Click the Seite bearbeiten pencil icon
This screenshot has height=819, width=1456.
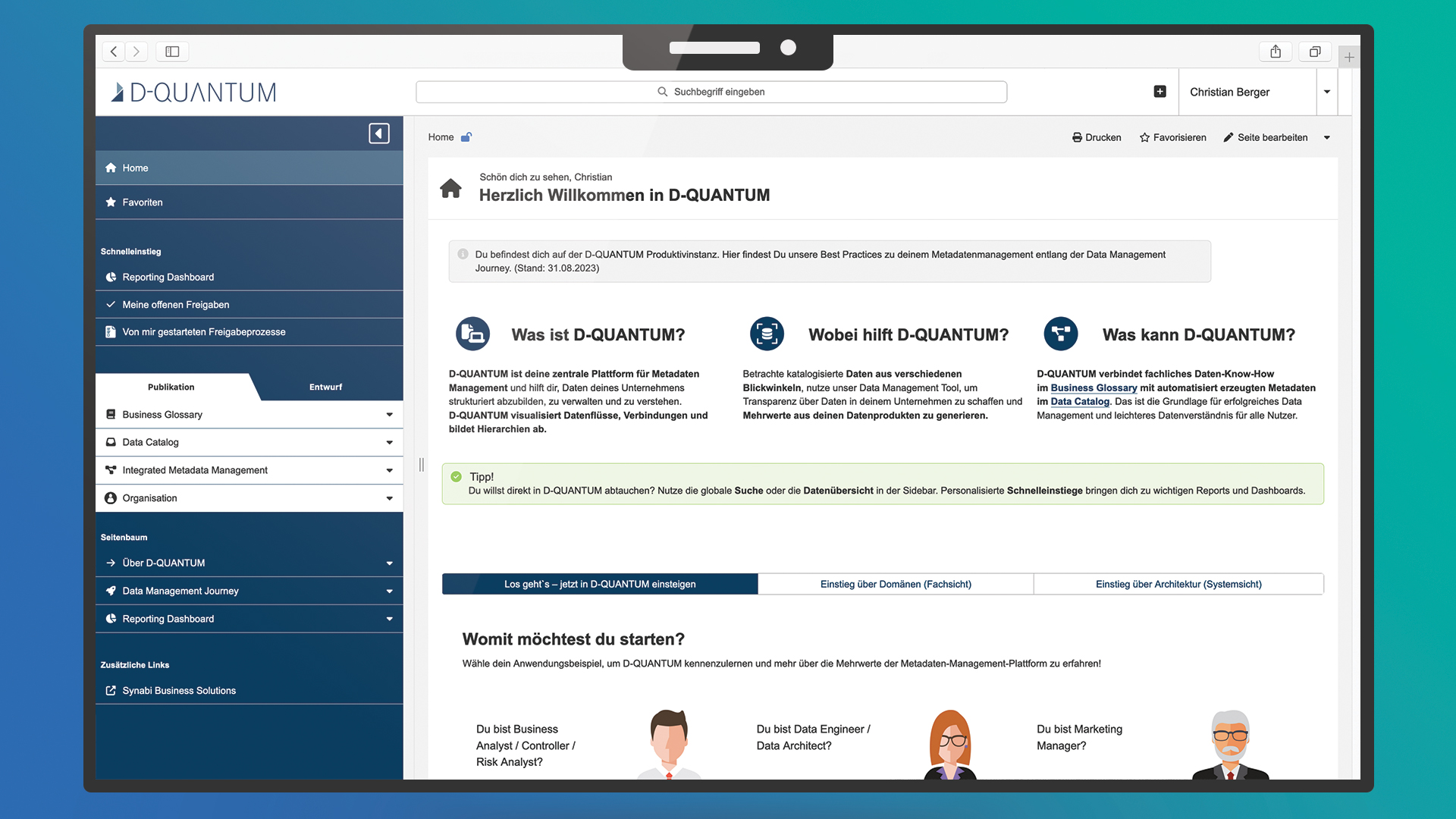[1228, 137]
